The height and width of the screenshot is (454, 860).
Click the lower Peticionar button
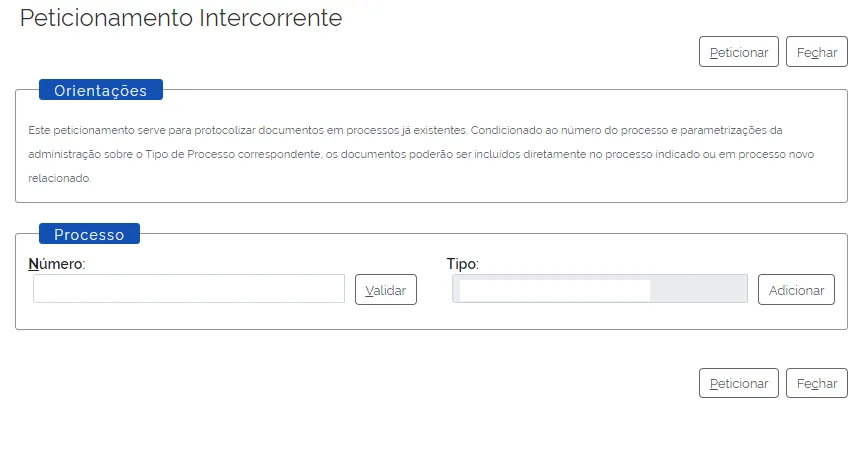(738, 383)
